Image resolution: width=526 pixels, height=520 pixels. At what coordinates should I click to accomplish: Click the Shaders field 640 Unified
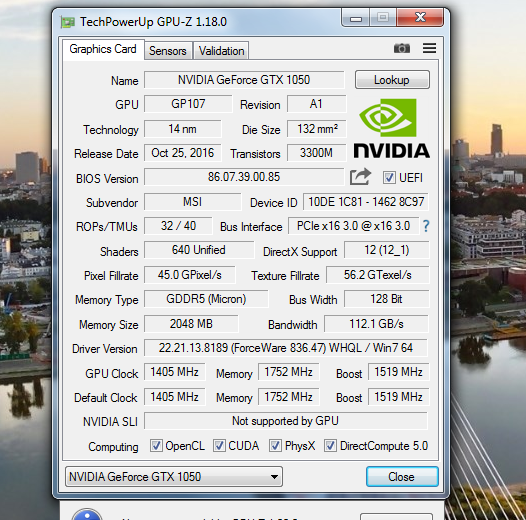pos(199,250)
